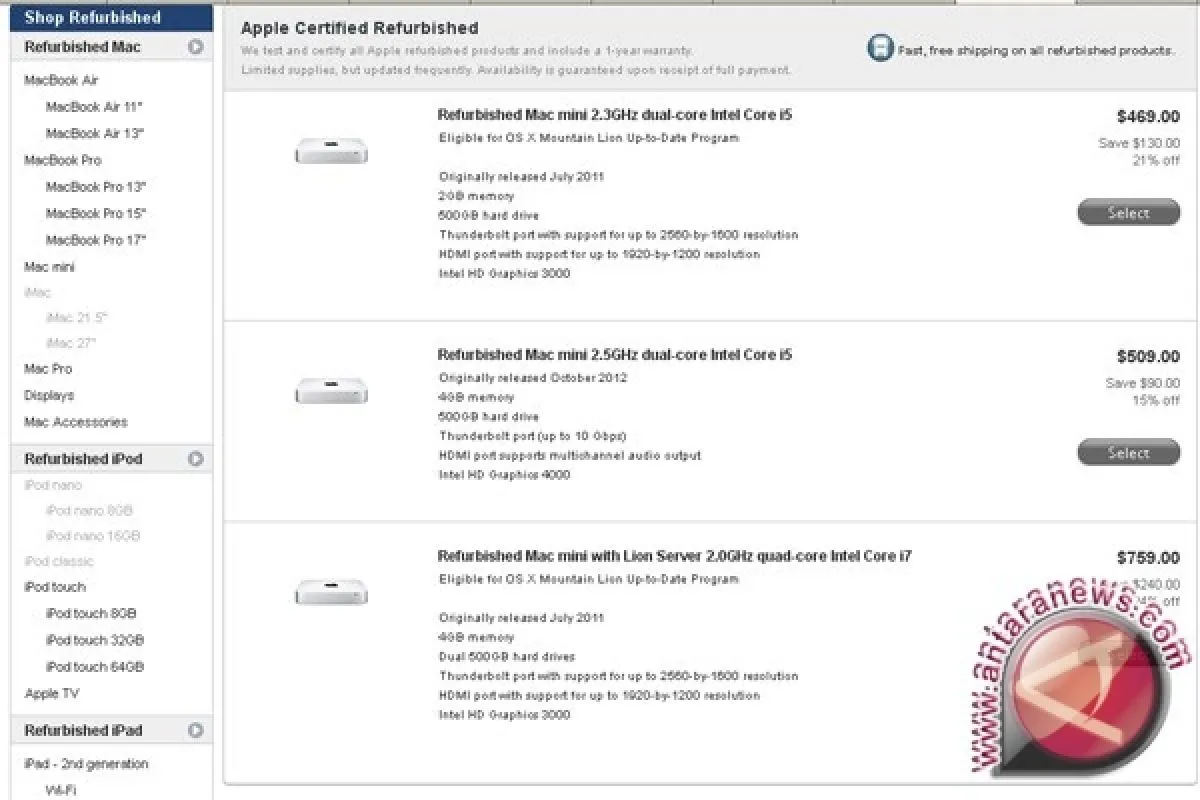Open Displays category
Viewport: 1200px width, 800px height.
[49, 395]
